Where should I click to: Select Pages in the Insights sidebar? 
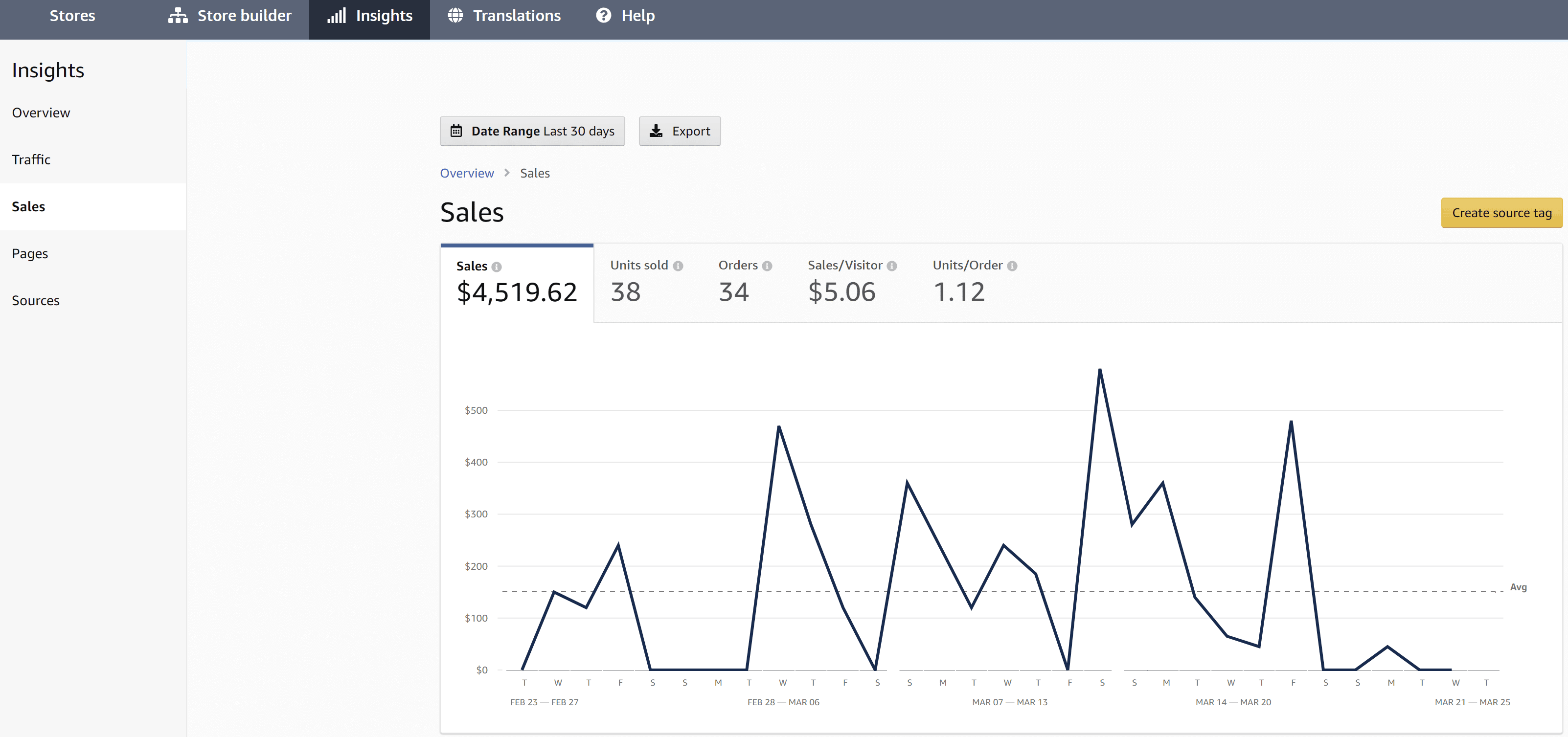click(30, 254)
